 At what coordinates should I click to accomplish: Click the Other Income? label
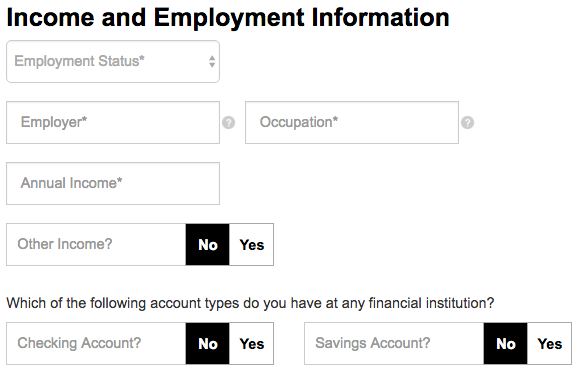65,244
